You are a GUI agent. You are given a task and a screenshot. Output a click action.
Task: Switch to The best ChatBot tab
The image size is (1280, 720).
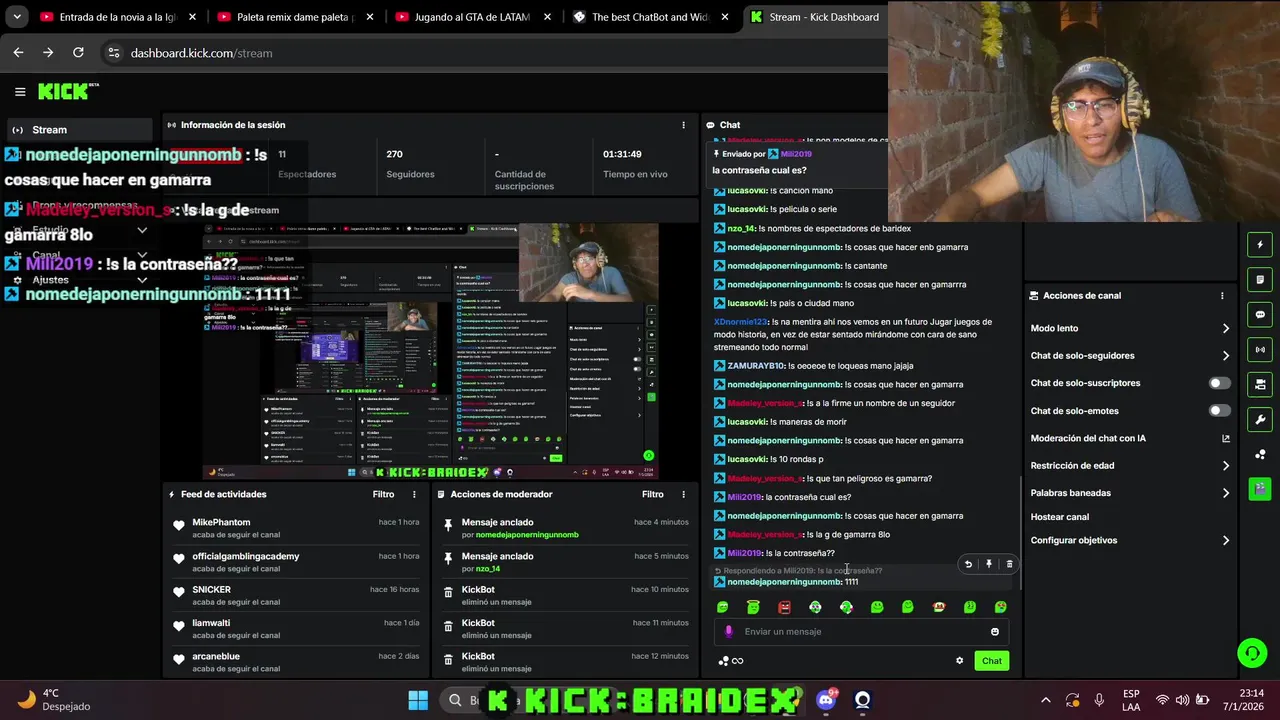(x=650, y=17)
